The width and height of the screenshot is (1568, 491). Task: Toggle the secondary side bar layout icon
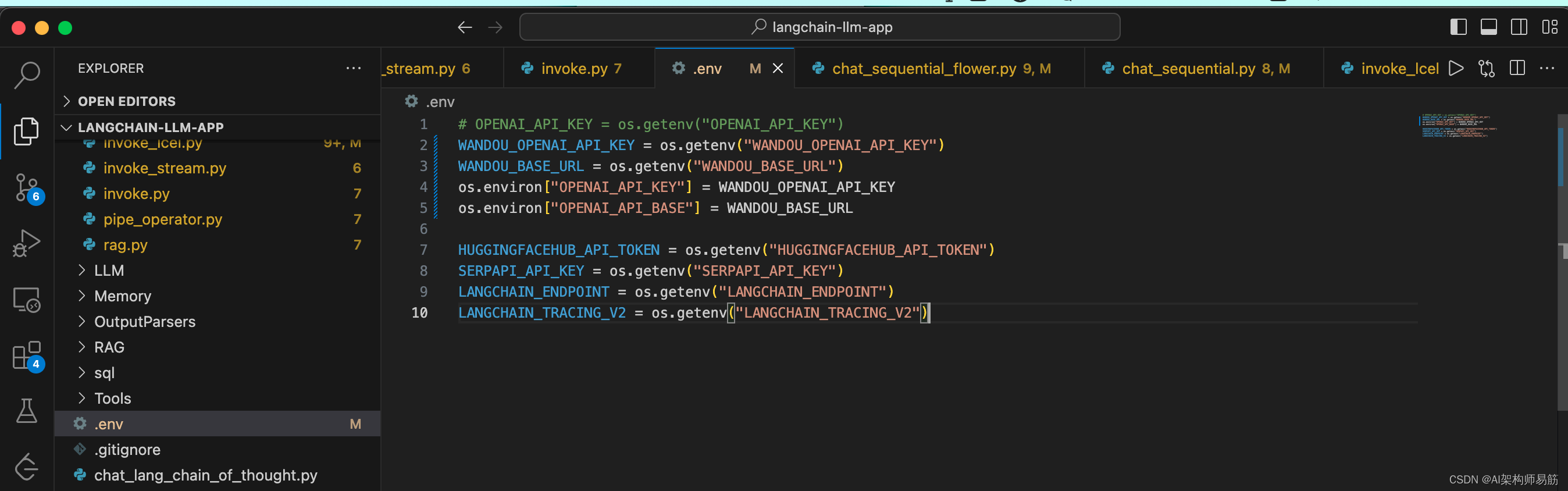1519,27
